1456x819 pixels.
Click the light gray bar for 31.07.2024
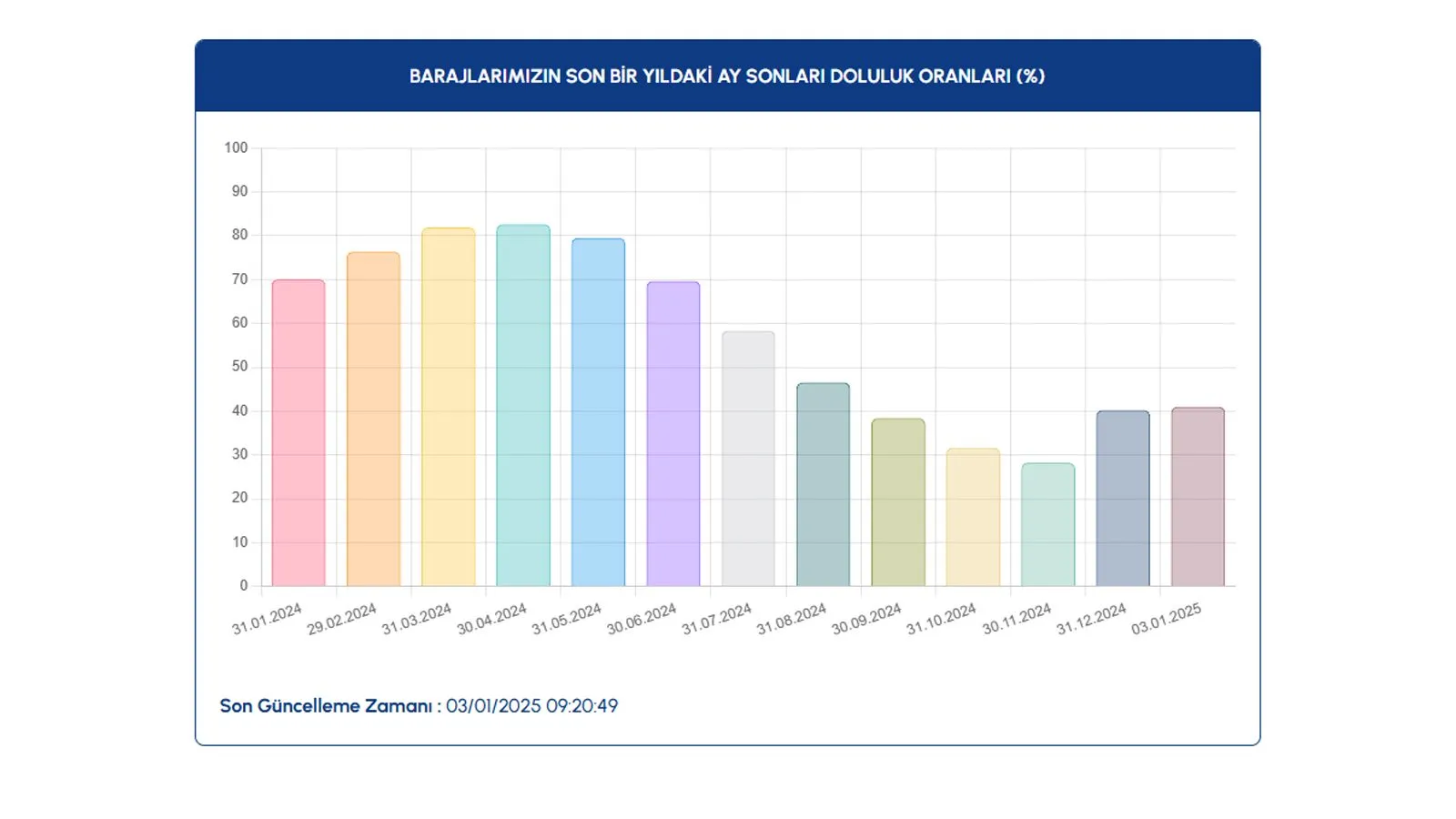(748, 459)
